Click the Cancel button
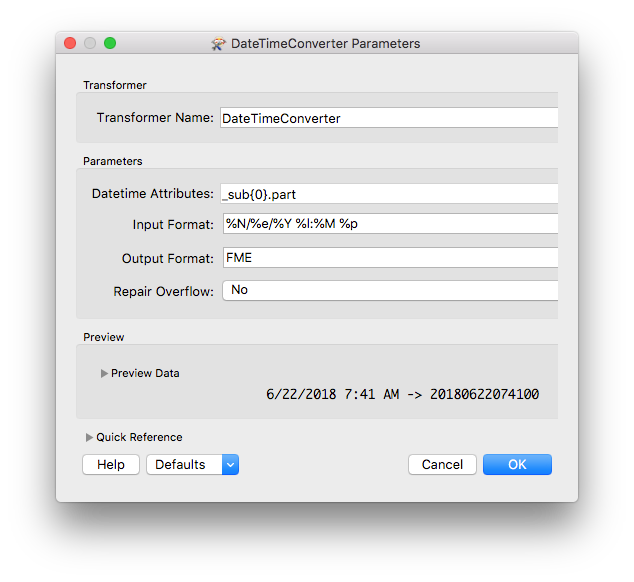 [442, 464]
